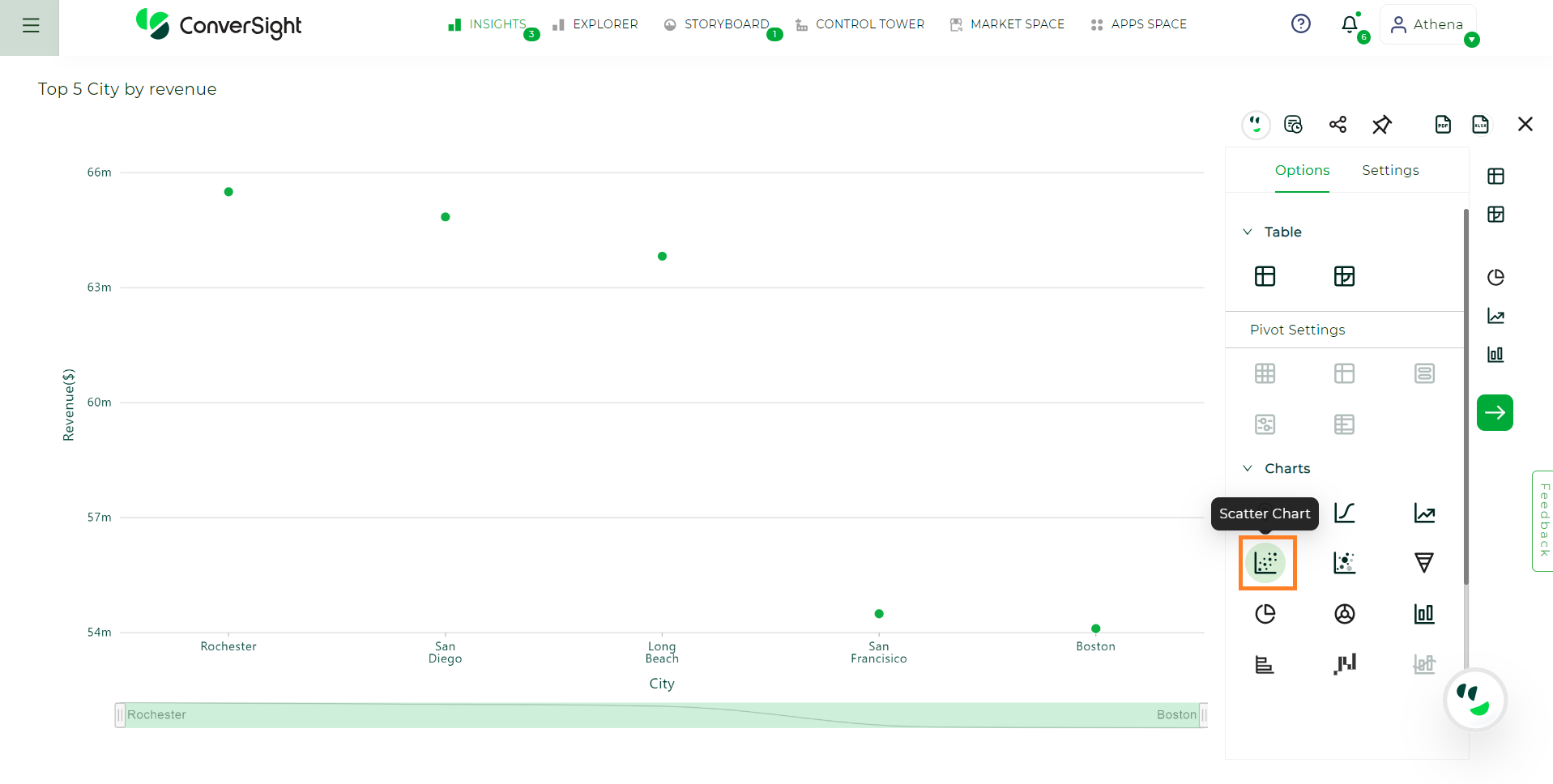Open the STORYBOARD tab
Screen dimensions: 1553x784
click(x=717, y=25)
